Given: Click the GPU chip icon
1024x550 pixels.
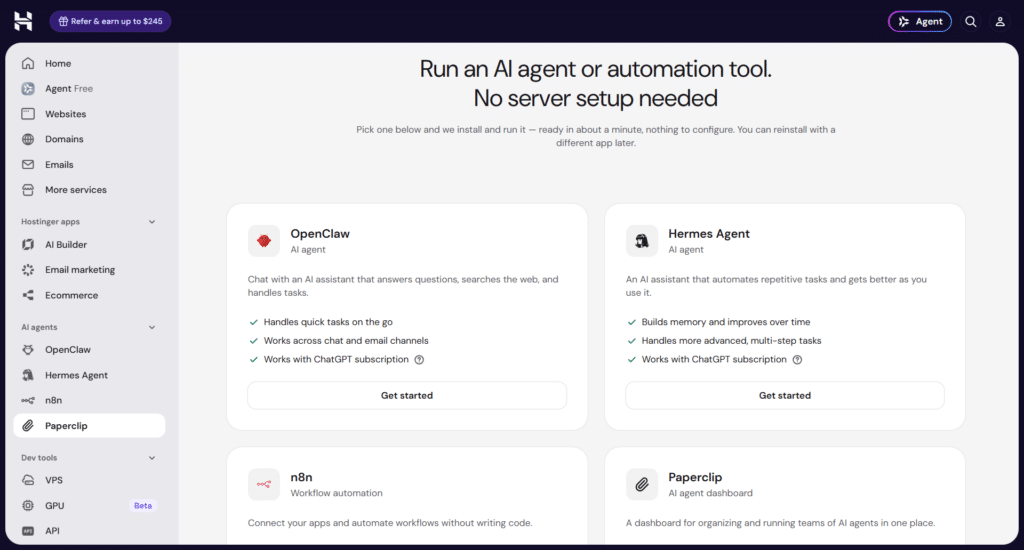Looking at the screenshot, I should [x=28, y=506].
